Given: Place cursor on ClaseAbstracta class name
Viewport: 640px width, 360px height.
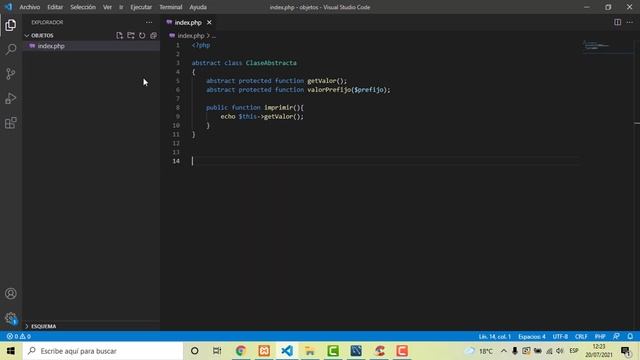Looking at the screenshot, I should (271, 63).
